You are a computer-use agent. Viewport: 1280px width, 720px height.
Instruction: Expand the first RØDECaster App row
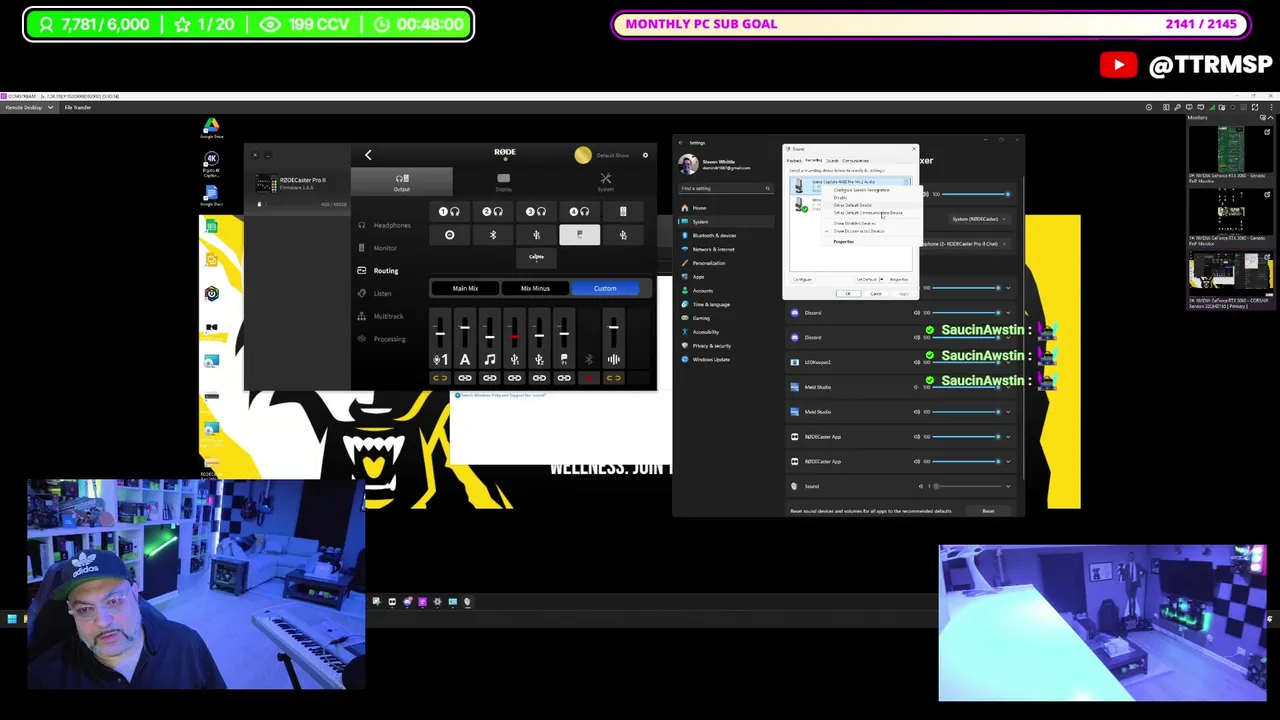click(x=1008, y=437)
